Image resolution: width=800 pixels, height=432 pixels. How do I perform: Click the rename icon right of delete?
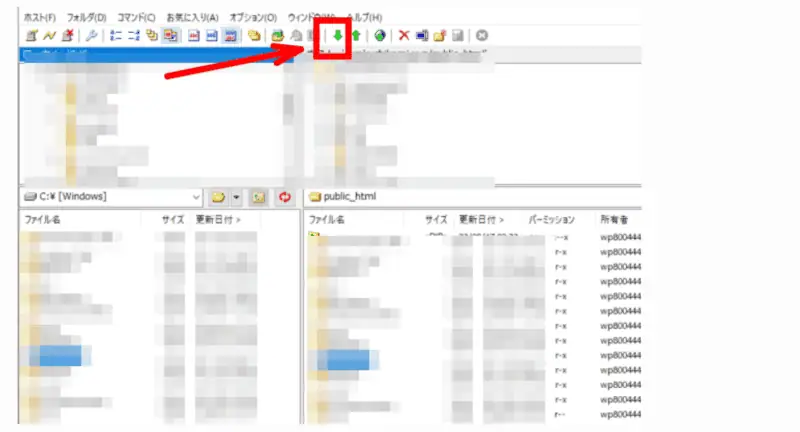[422, 36]
